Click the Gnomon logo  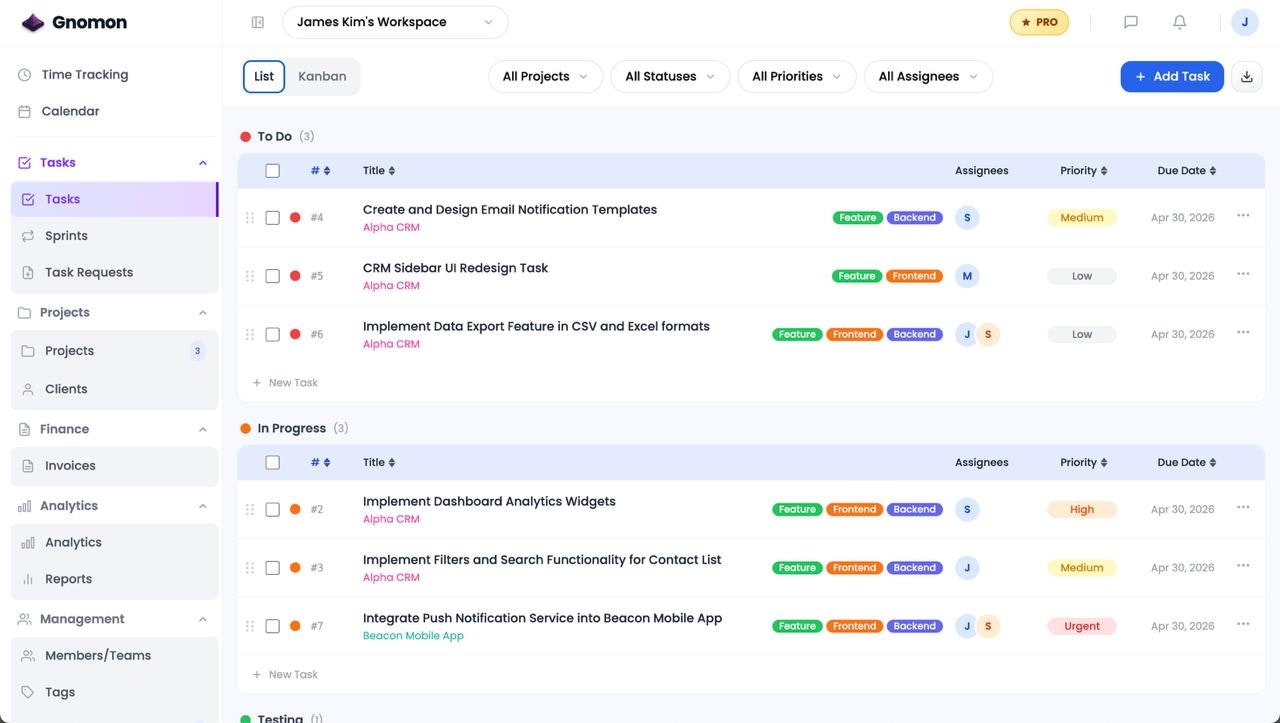tap(75, 22)
